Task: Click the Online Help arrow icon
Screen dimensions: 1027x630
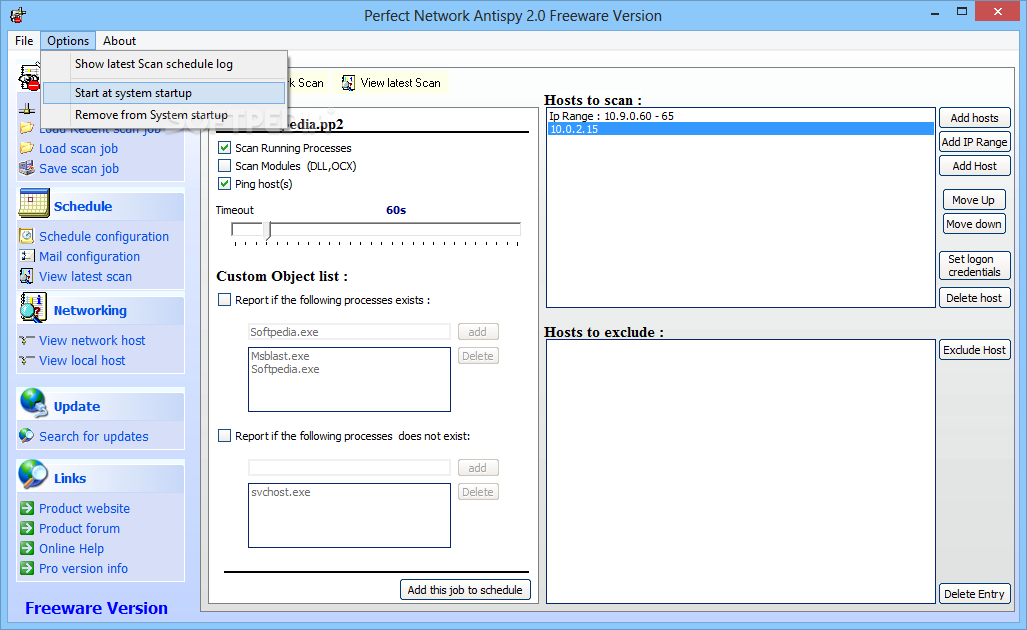Action: 27,548
